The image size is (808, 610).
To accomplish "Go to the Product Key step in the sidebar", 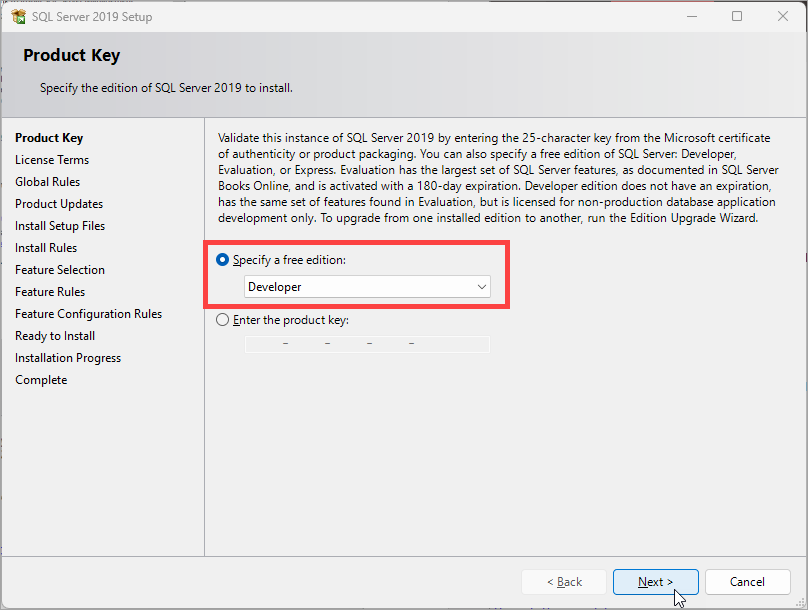I will tap(49, 138).
